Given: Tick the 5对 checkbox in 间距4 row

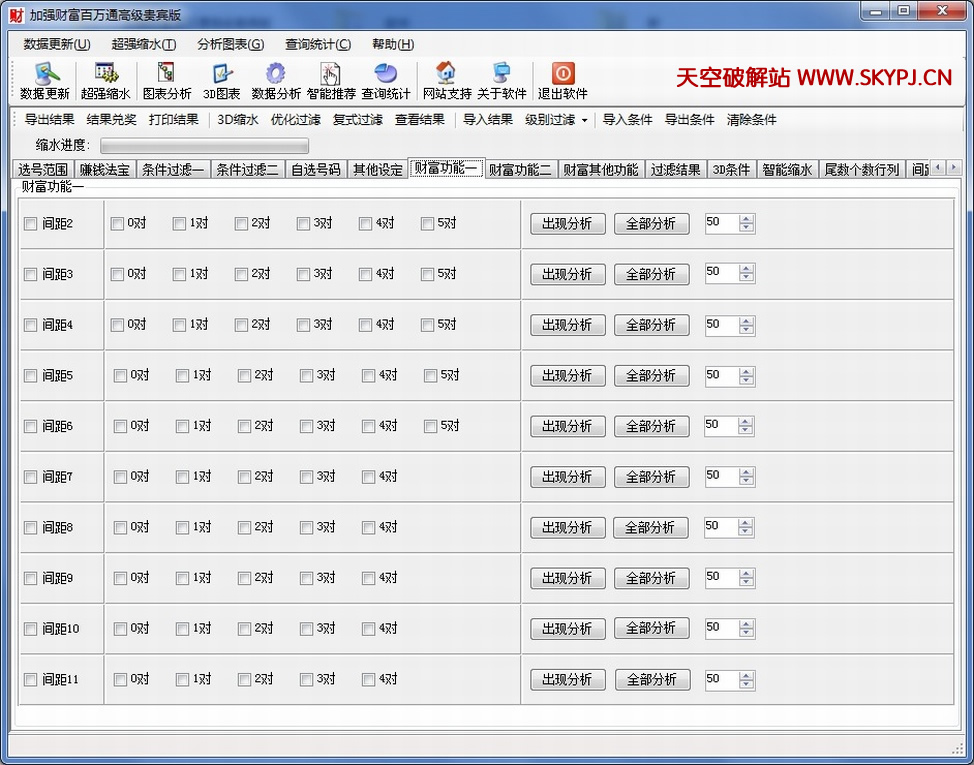Looking at the screenshot, I should coord(428,325).
